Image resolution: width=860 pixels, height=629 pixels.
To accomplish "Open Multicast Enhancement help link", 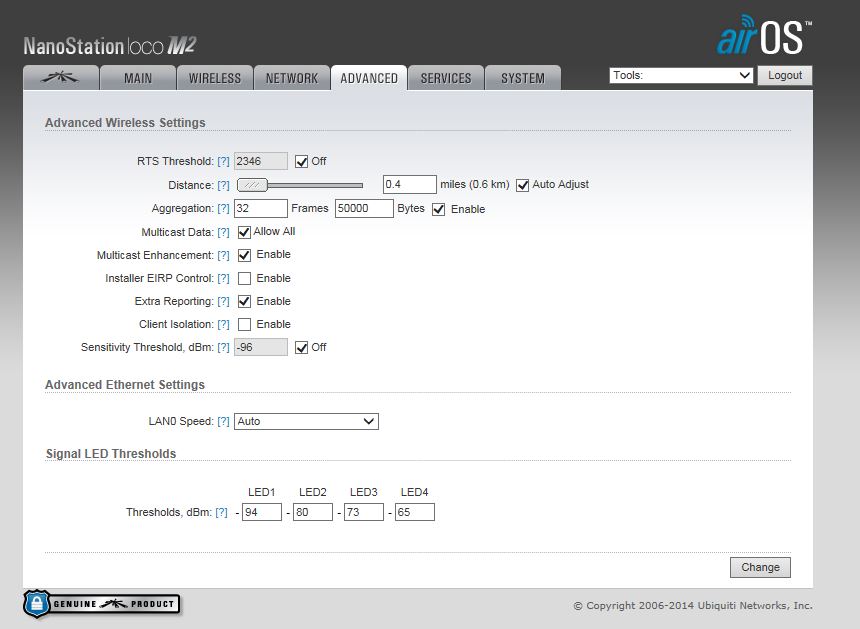I will coord(223,256).
